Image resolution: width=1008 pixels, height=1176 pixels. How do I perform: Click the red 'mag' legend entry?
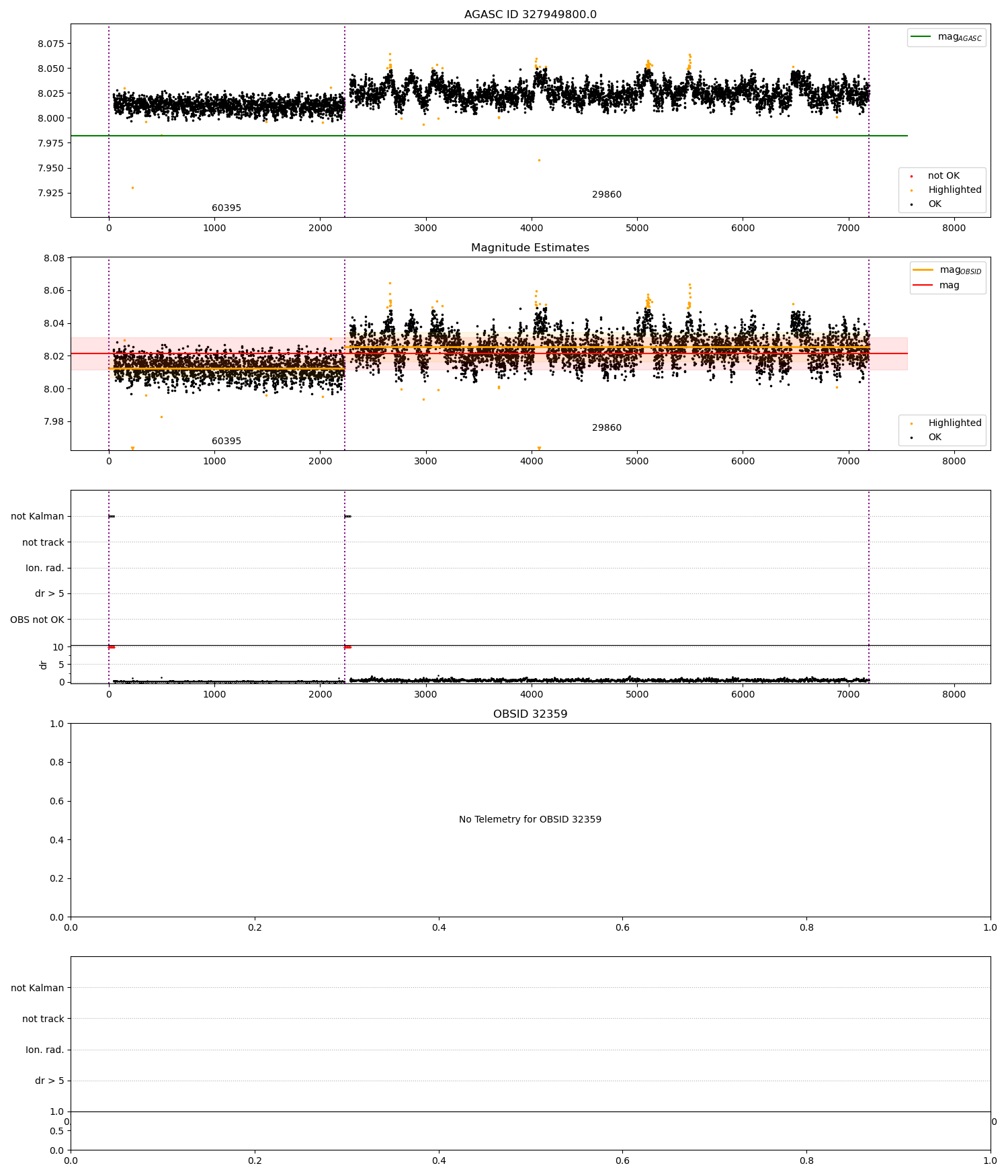949,286
